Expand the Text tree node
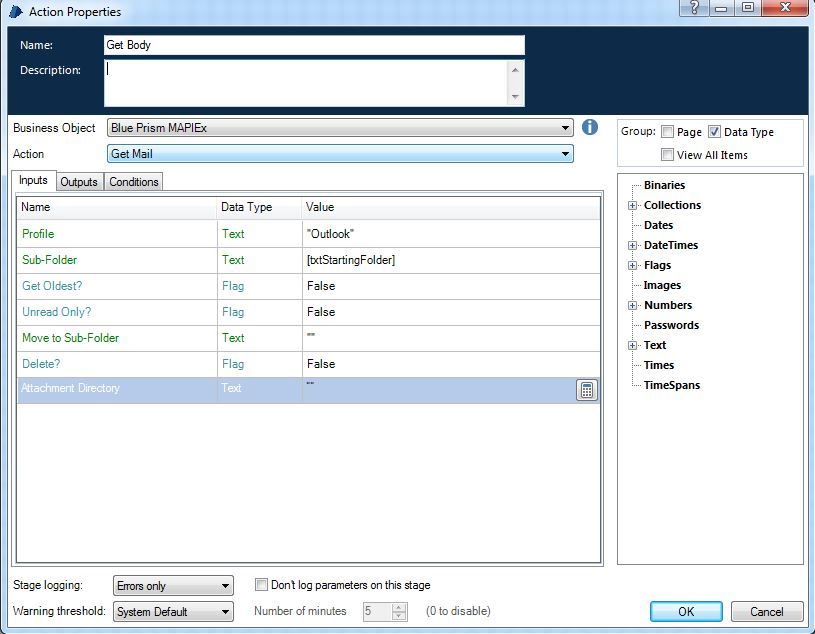 pyautogui.click(x=632, y=346)
